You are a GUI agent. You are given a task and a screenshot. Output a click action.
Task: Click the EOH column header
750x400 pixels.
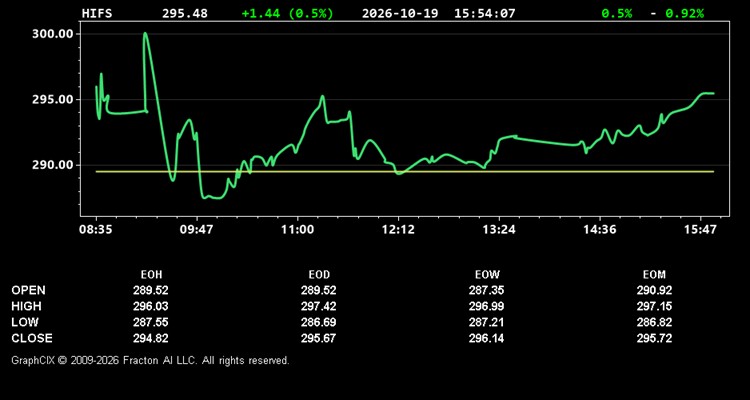coord(151,275)
